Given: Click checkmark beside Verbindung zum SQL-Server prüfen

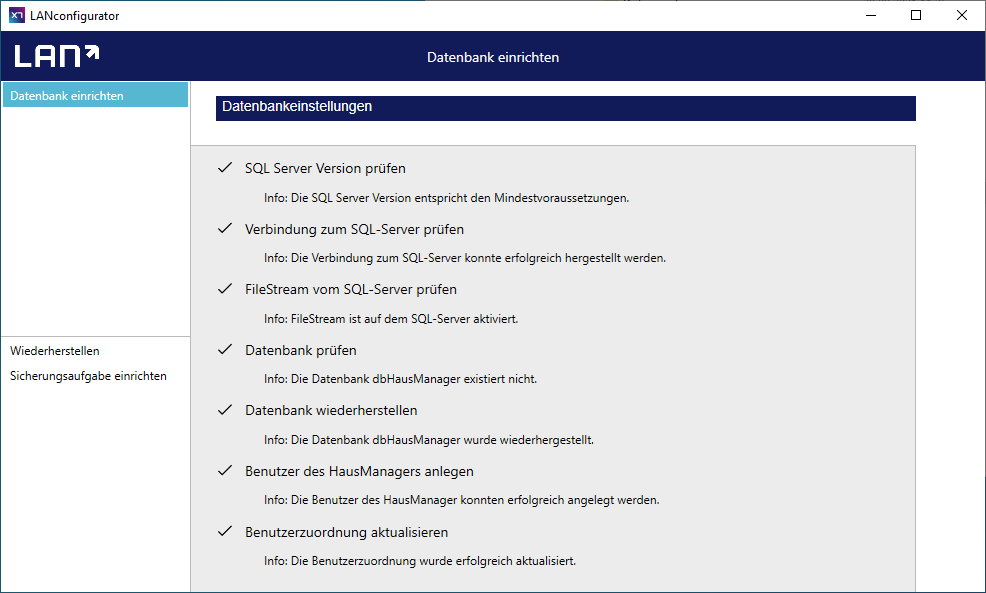Looking at the screenshot, I should click(x=225, y=229).
